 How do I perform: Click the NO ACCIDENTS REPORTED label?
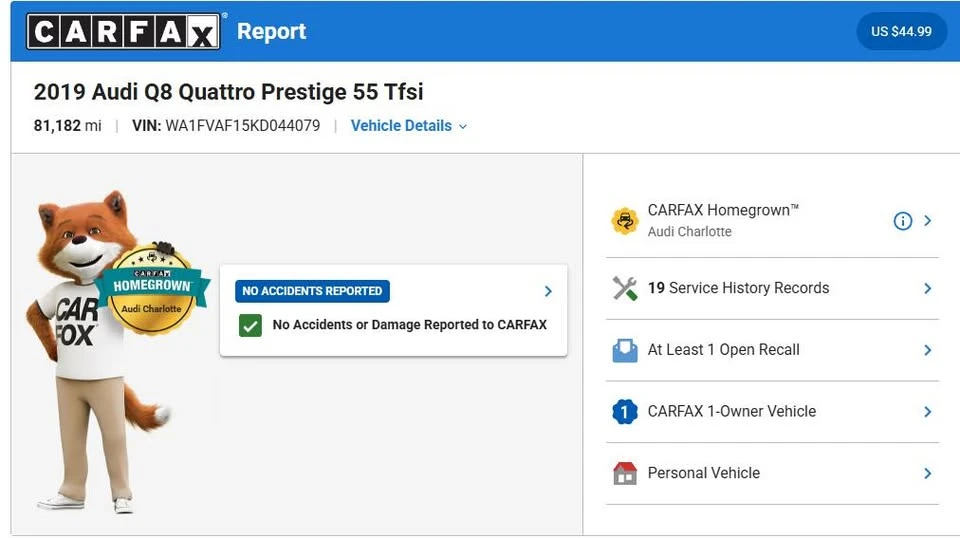pos(312,291)
